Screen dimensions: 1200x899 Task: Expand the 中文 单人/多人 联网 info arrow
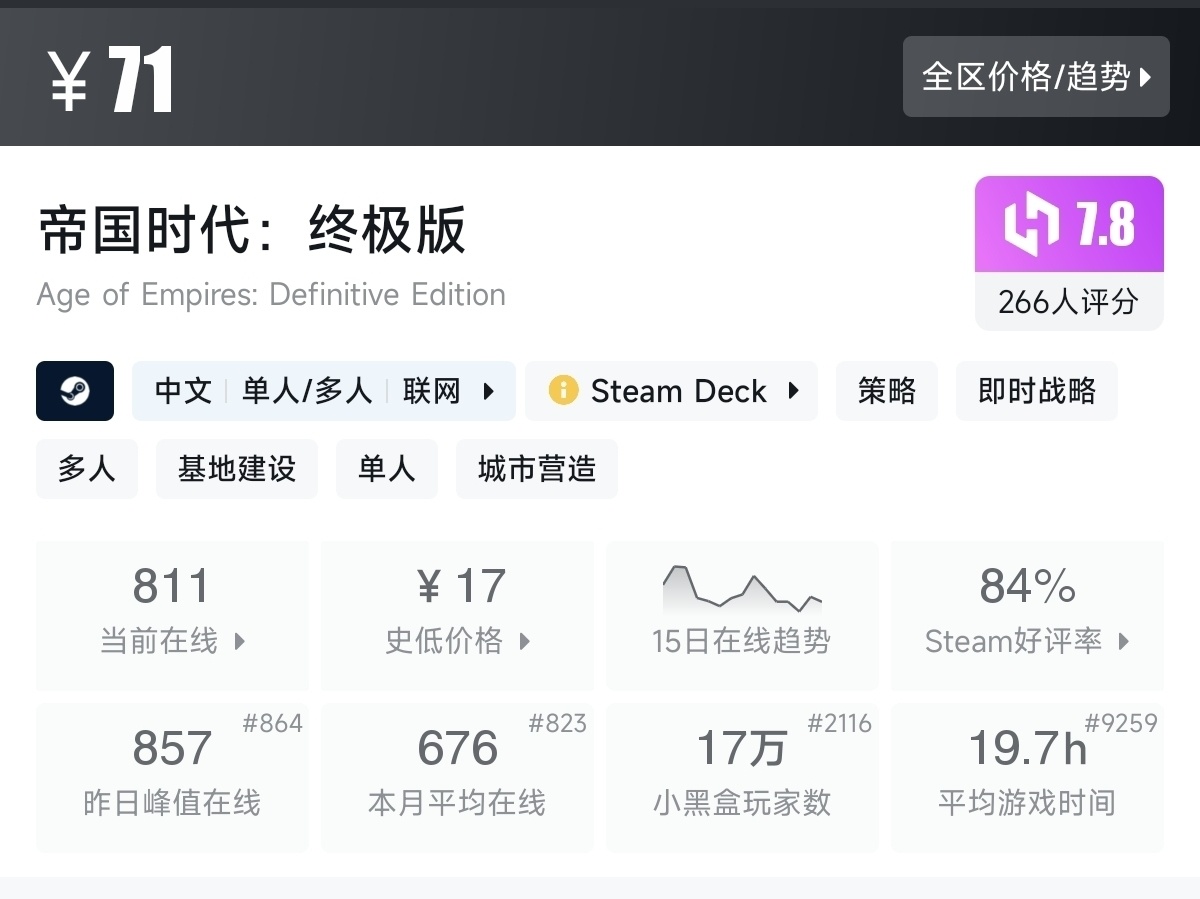tap(489, 391)
